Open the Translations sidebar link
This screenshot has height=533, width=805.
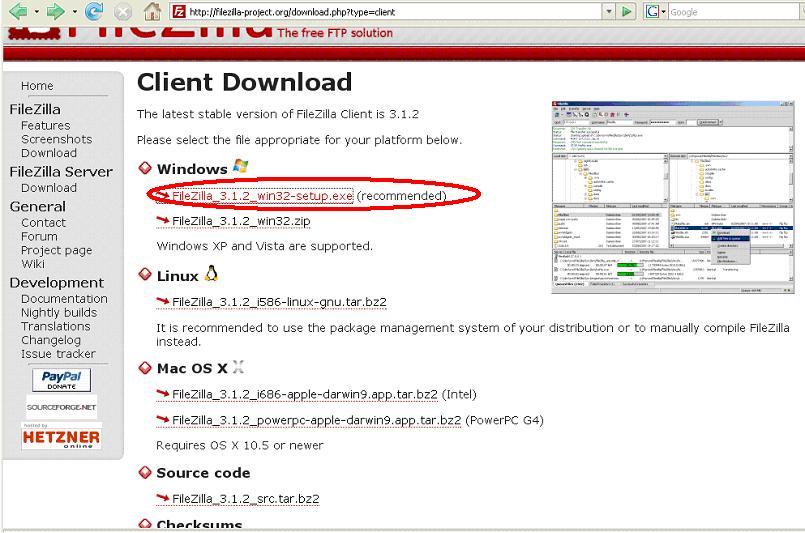coord(55,327)
